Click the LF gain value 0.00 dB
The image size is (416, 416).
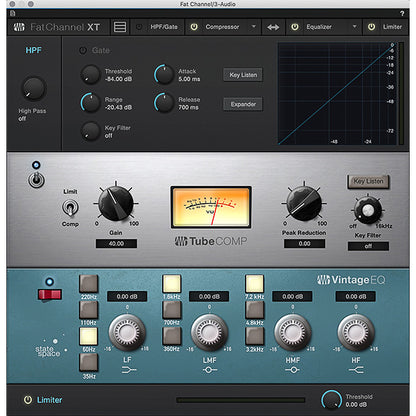tap(127, 296)
